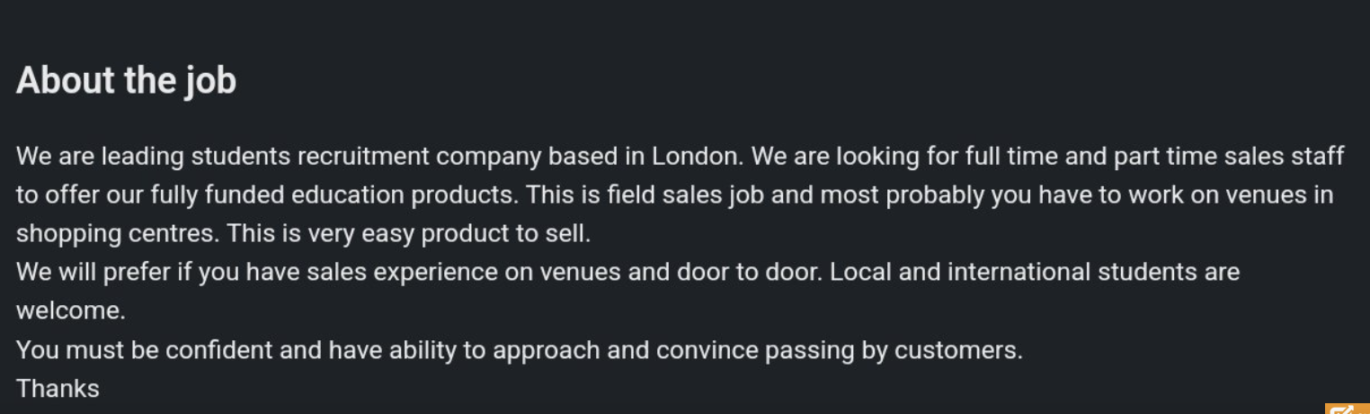1370x414 pixels.
Task: Click the orange share arrow icon
Action: coord(1347,408)
